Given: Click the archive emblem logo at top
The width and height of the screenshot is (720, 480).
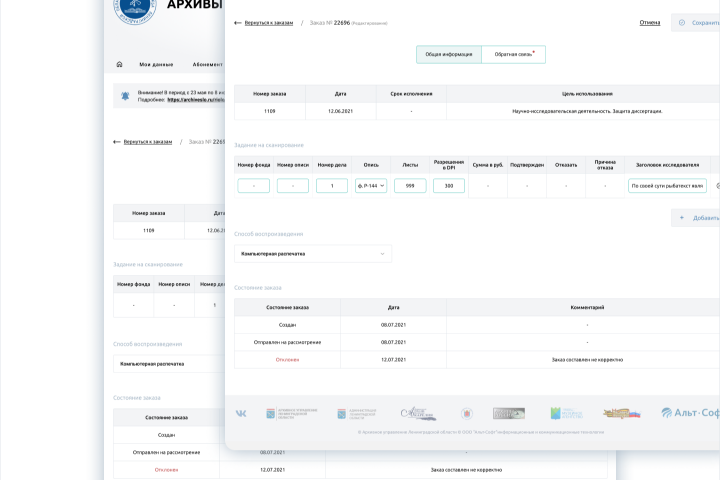Looking at the screenshot, I should tap(135, 9).
